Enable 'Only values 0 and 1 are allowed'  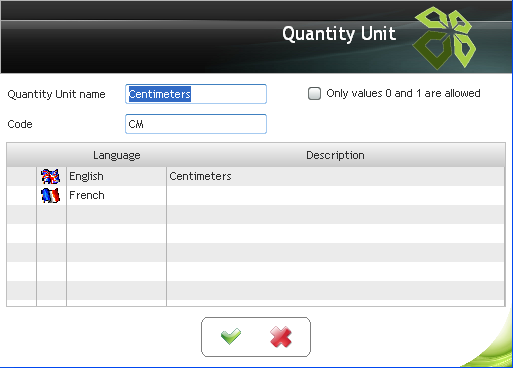pos(314,94)
